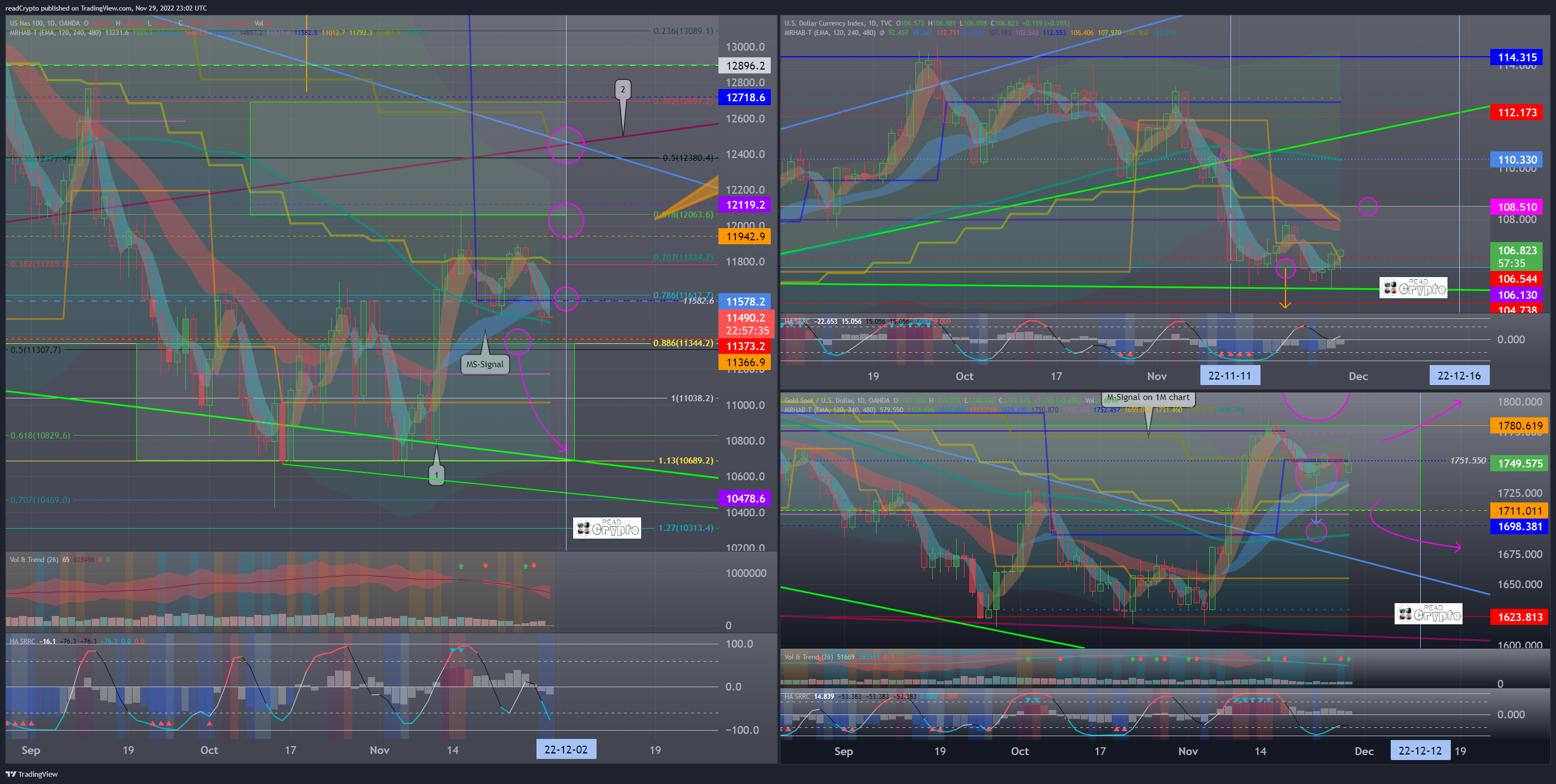Click callout marker number 1
The width and height of the screenshot is (1556, 784).
[436, 475]
